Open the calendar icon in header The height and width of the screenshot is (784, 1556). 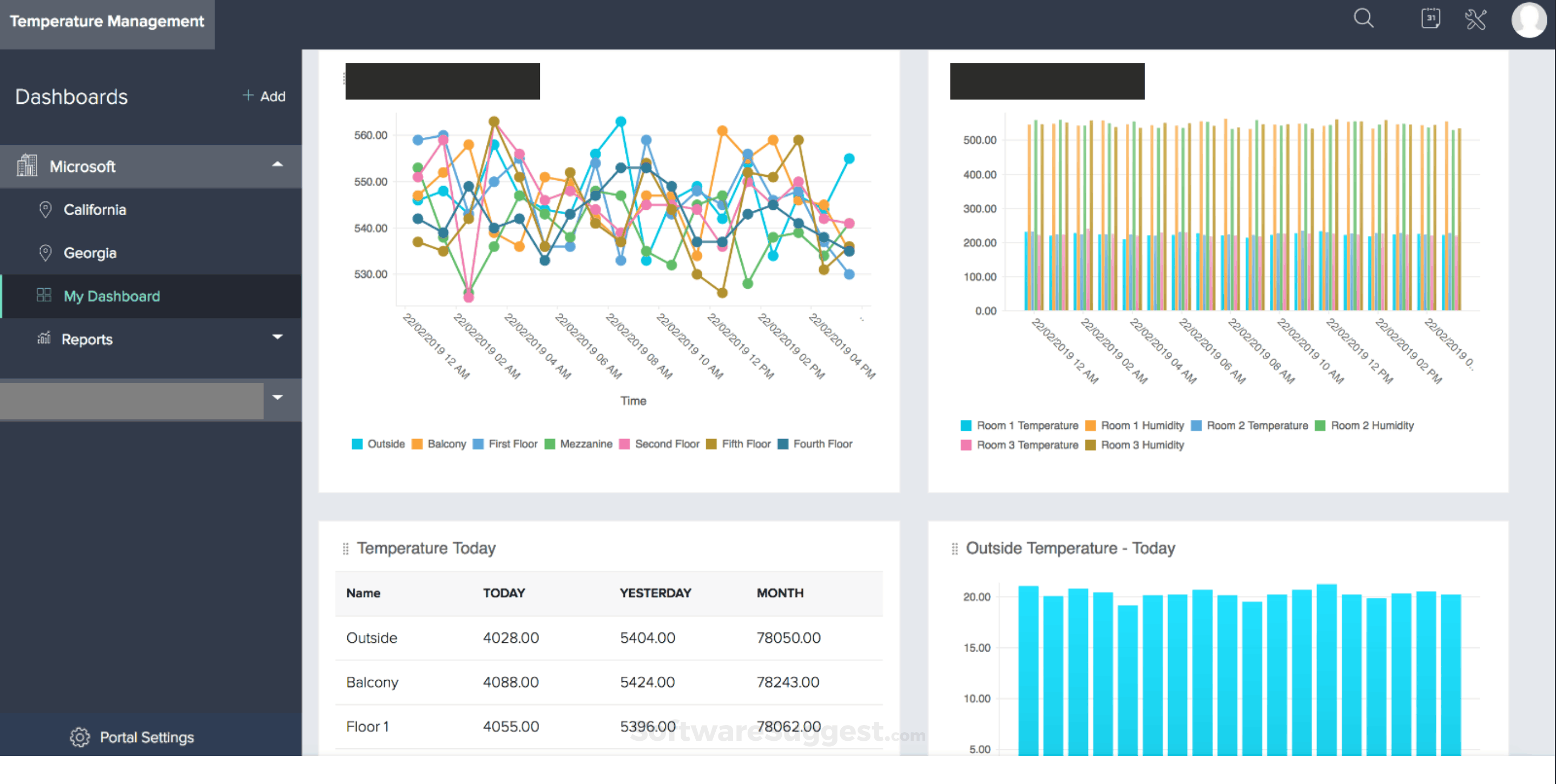click(x=1430, y=18)
